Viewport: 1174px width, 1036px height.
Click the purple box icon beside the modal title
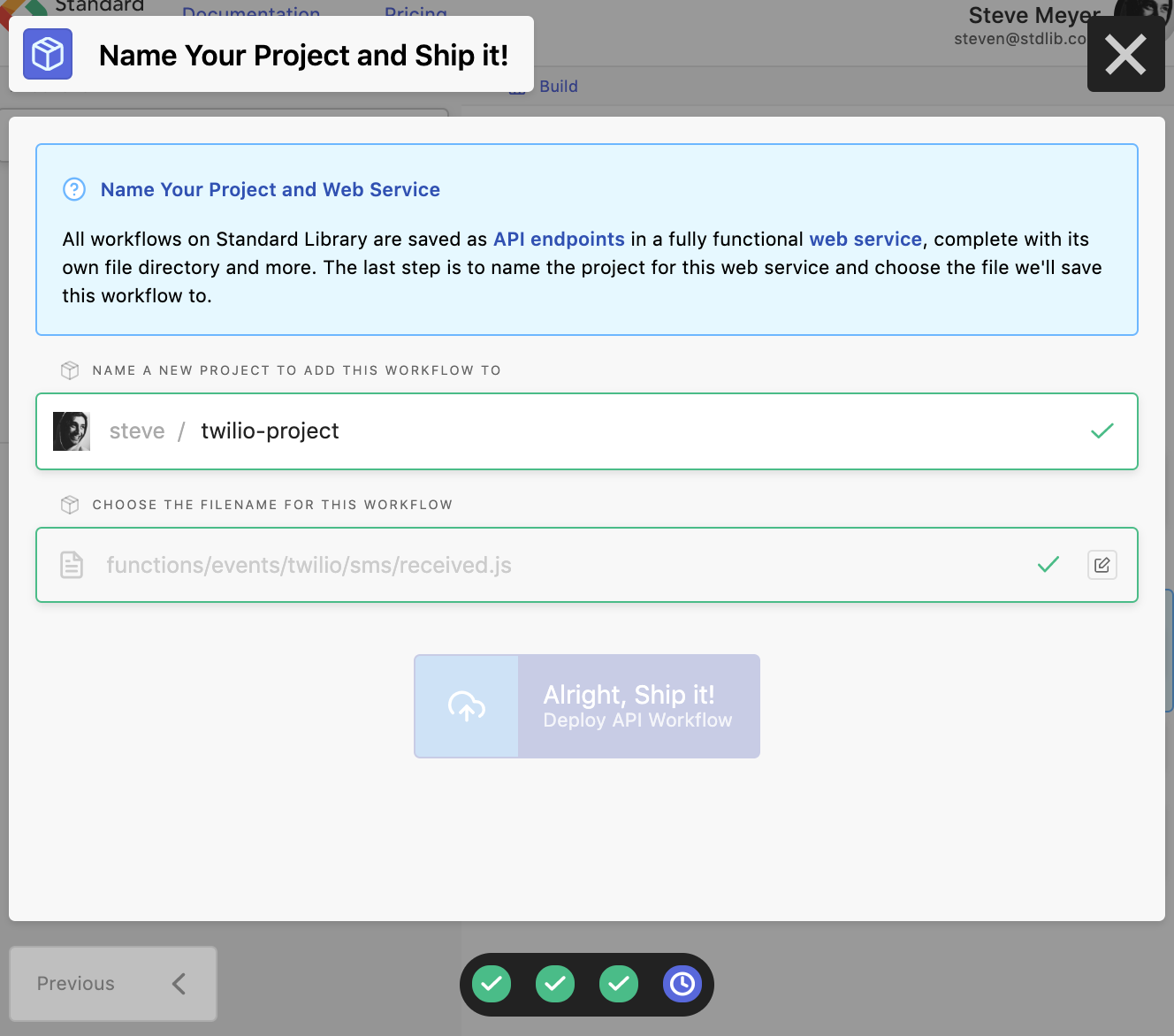point(47,54)
